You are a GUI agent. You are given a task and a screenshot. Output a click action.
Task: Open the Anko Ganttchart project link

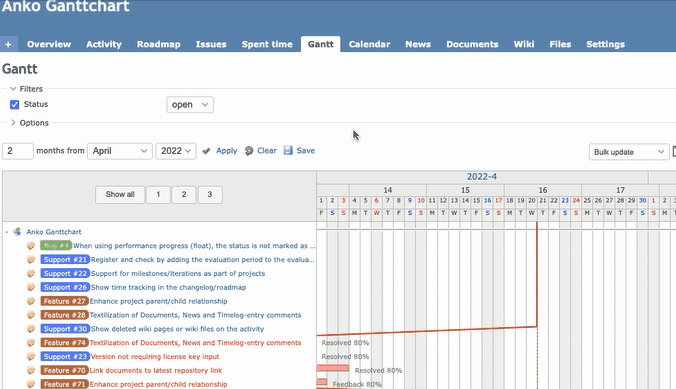pos(54,232)
